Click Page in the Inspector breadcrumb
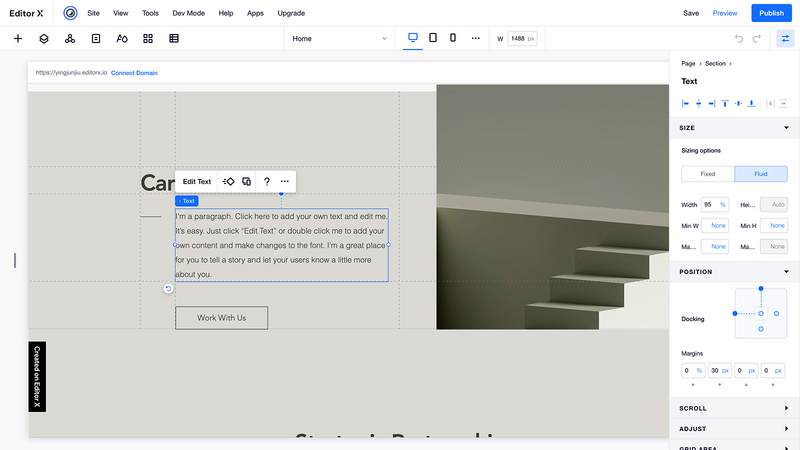The width and height of the screenshot is (800, 450). (688, 64)
